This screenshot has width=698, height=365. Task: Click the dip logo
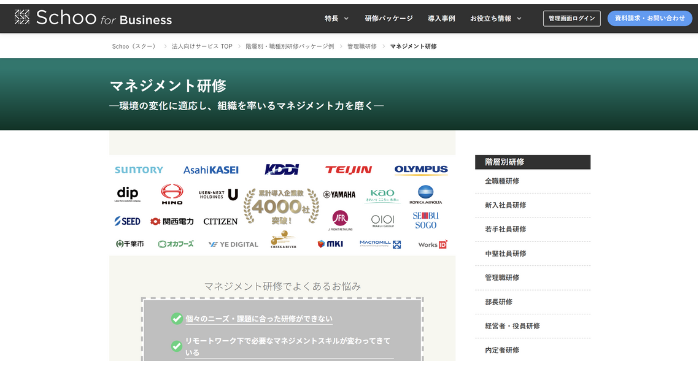(128, 194)
